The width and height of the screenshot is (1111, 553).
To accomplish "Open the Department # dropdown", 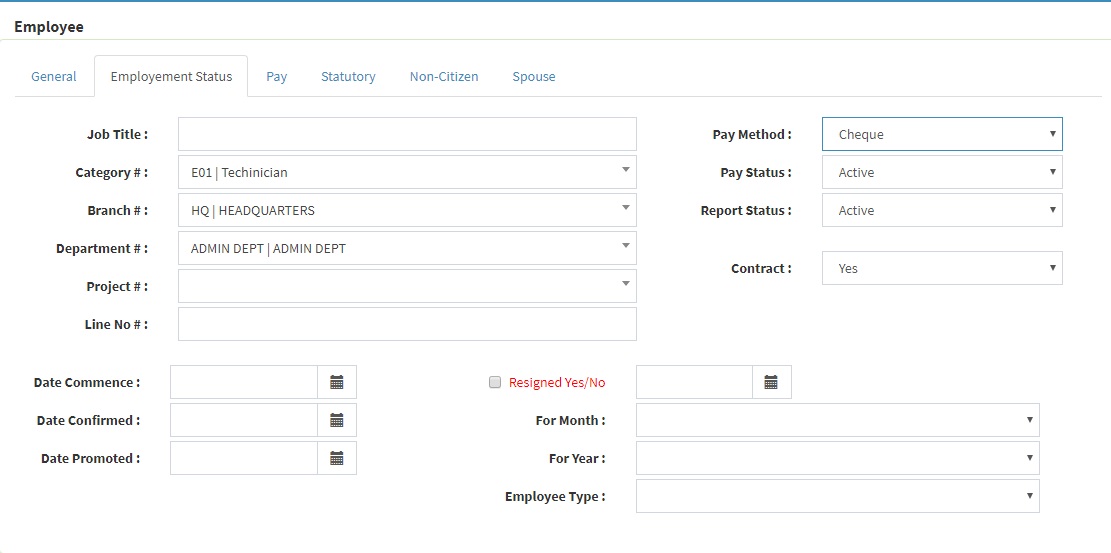I will 407,248.
